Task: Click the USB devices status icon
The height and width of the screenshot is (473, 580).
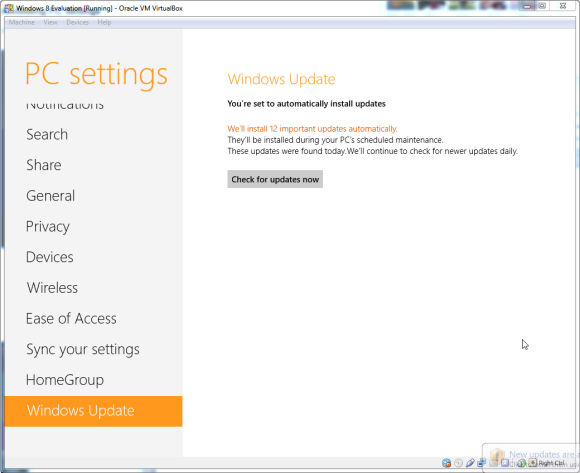Action: 470,462
